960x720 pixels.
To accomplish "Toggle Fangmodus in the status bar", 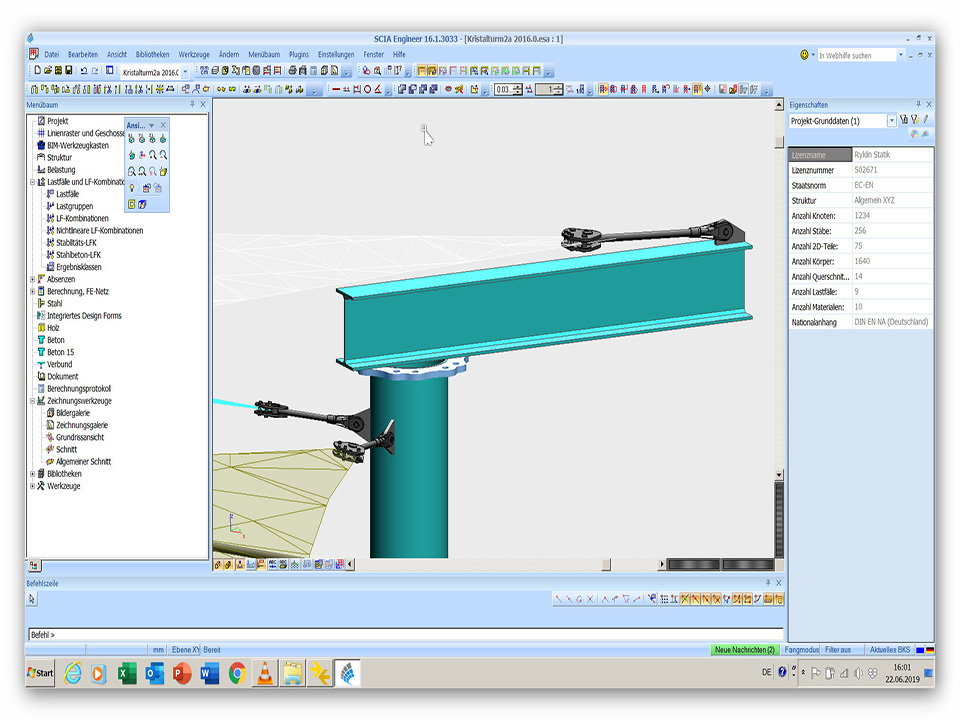I will pyautogui.click(x=801, y=650).
